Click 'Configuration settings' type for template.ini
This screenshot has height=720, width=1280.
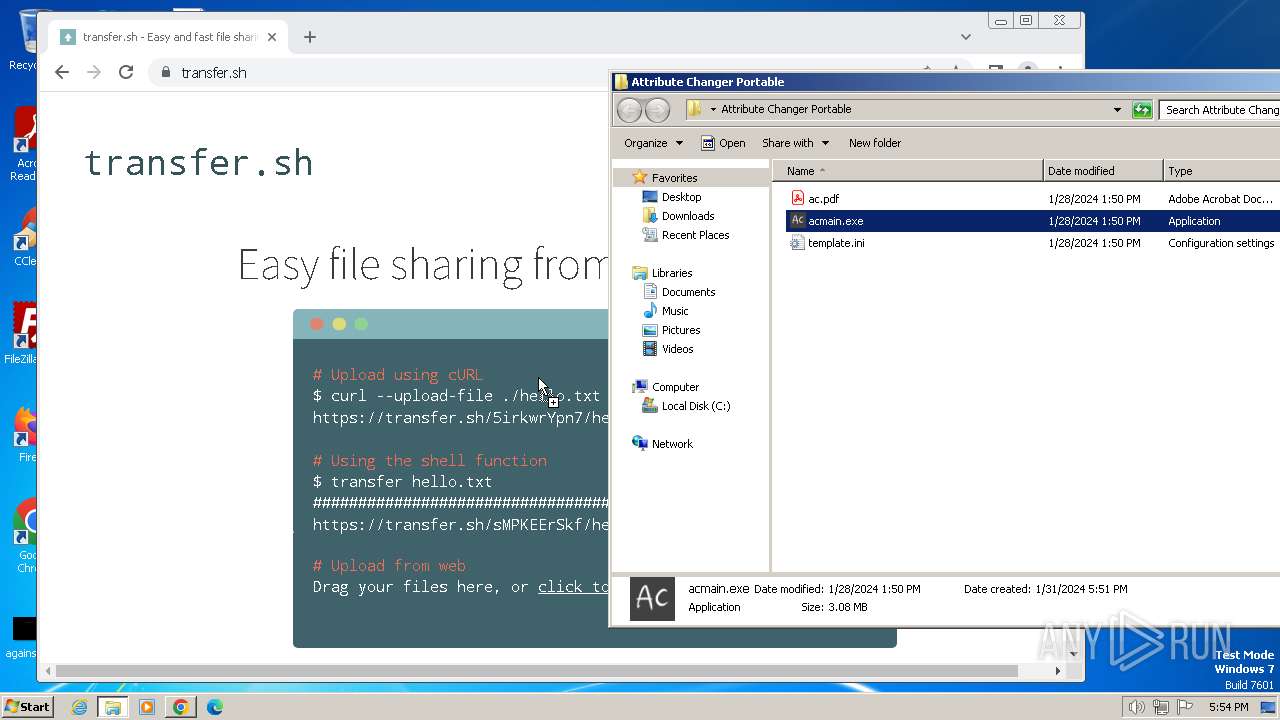coord(1221,243)
